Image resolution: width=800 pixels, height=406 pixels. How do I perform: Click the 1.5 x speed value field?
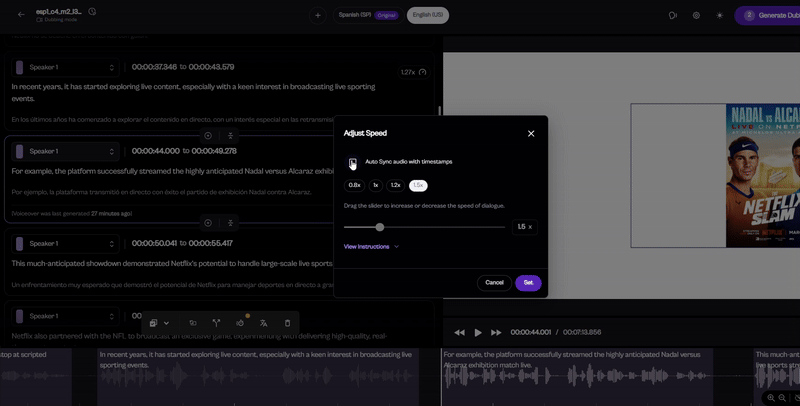[524, 227]
